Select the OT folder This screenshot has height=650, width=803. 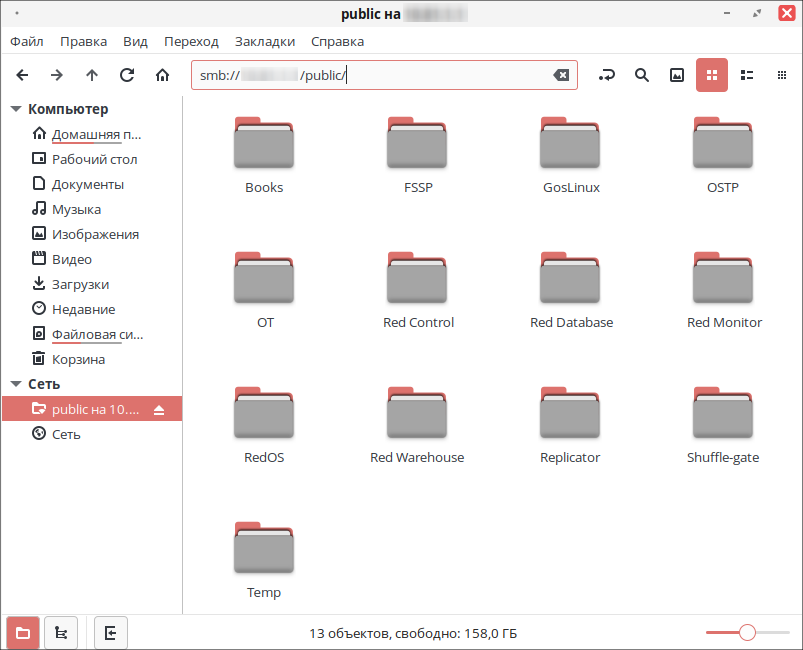pos(264,291)
